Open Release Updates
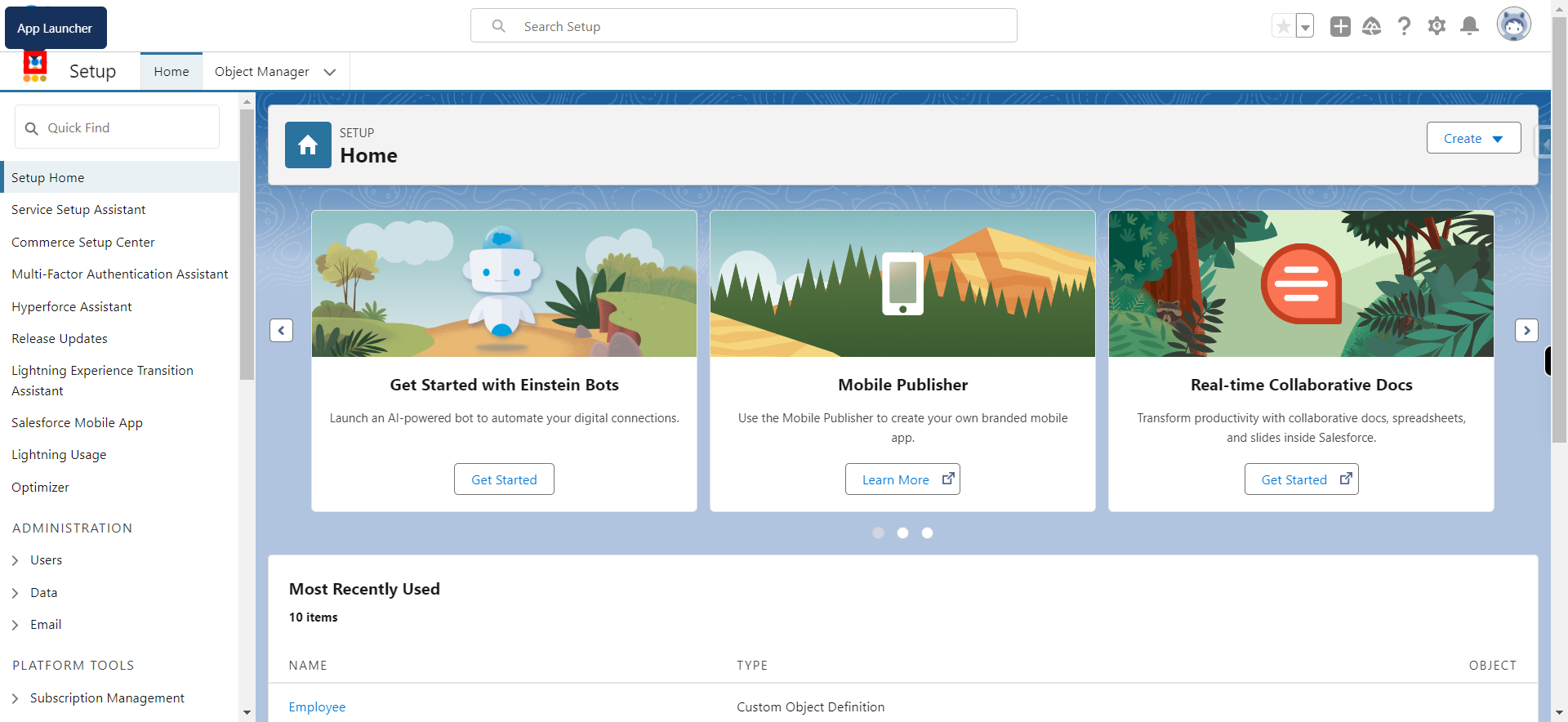This screenshot has width=1568, height=722. click(x=60, y=339)
